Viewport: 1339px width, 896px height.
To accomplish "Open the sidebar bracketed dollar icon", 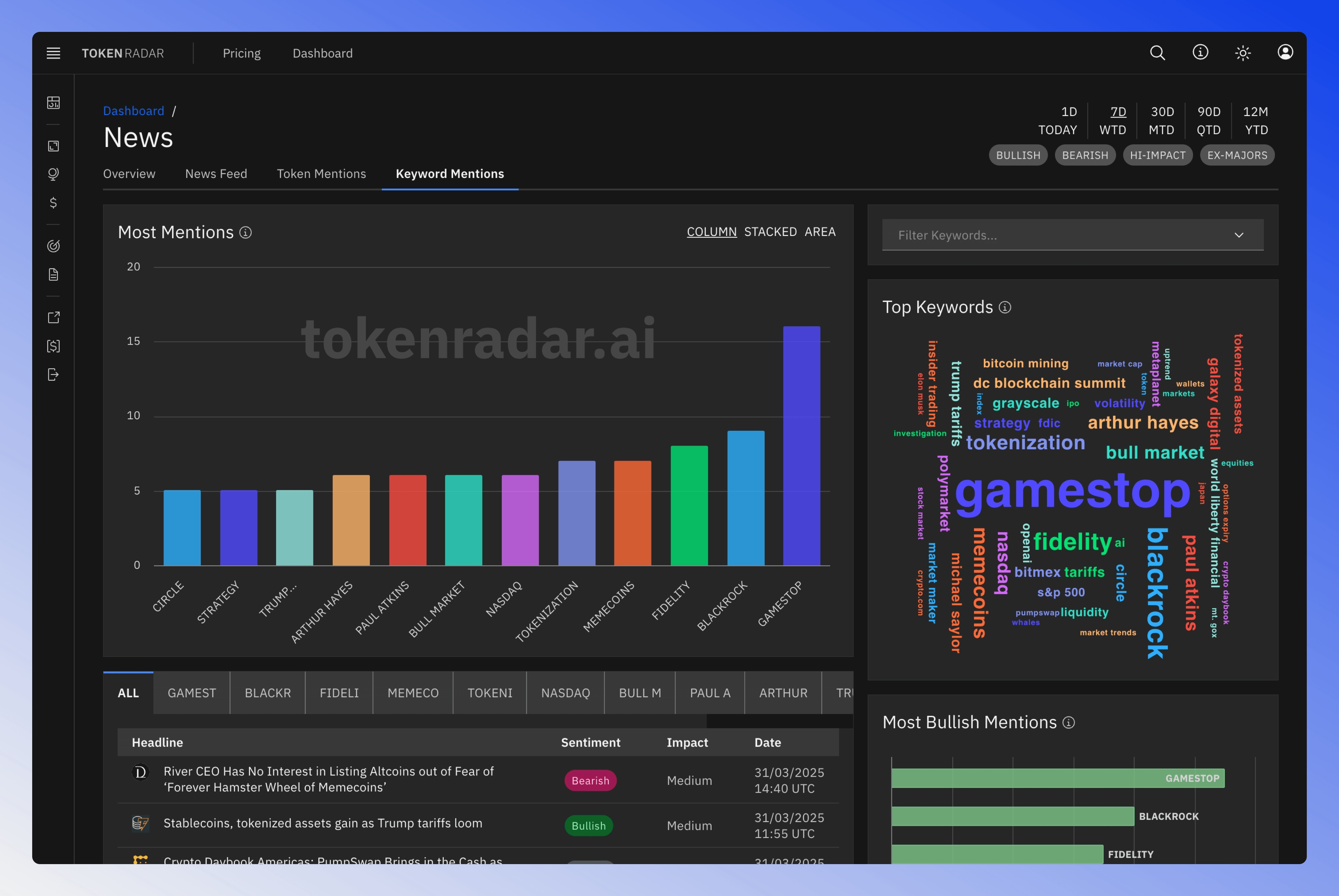I will [53, 346].
